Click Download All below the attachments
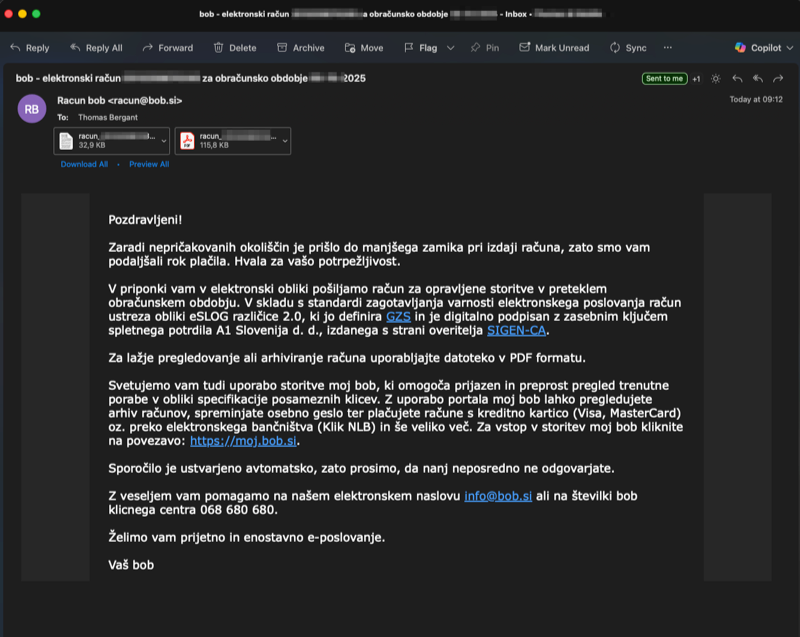Viewport: 800px width, 637px height. 83,164
